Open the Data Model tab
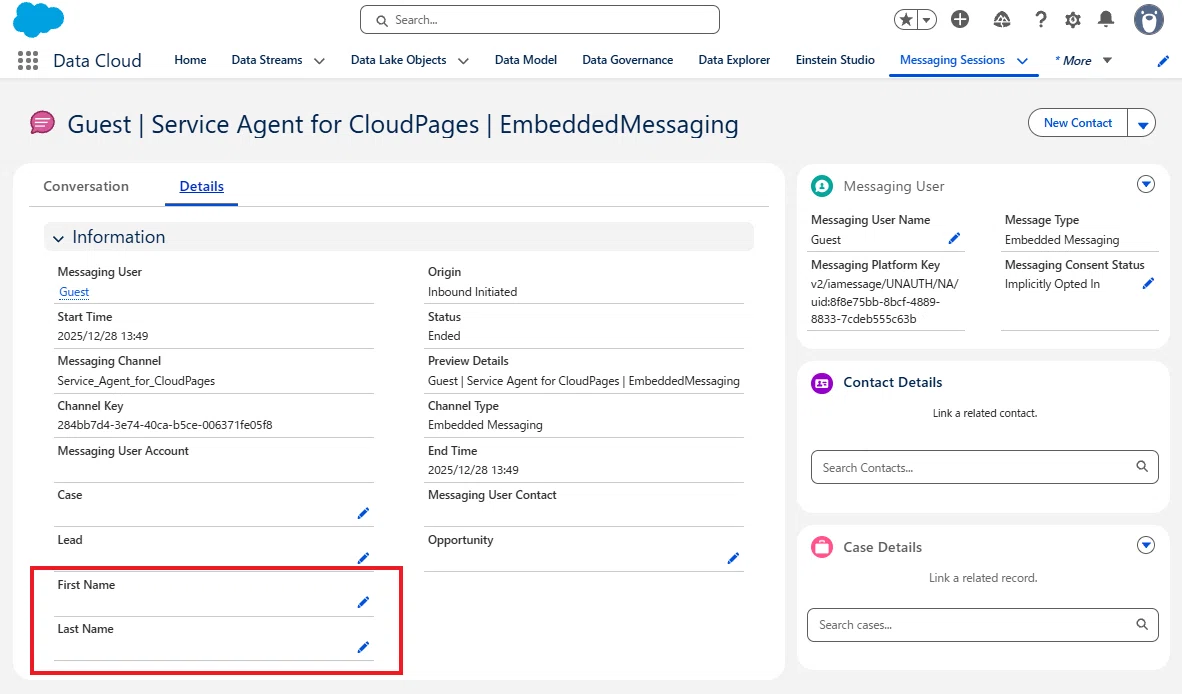The height and width of the screenshot is (694, 1182). pos(525,60)
